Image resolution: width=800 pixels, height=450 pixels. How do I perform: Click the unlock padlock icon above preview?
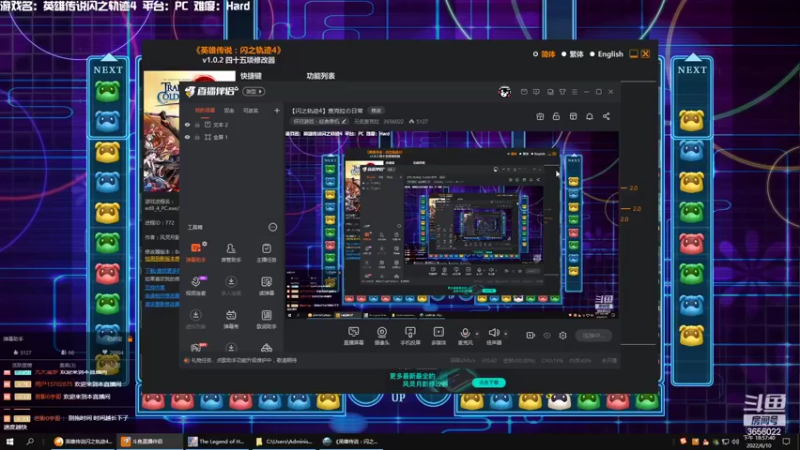click(556, 116)
